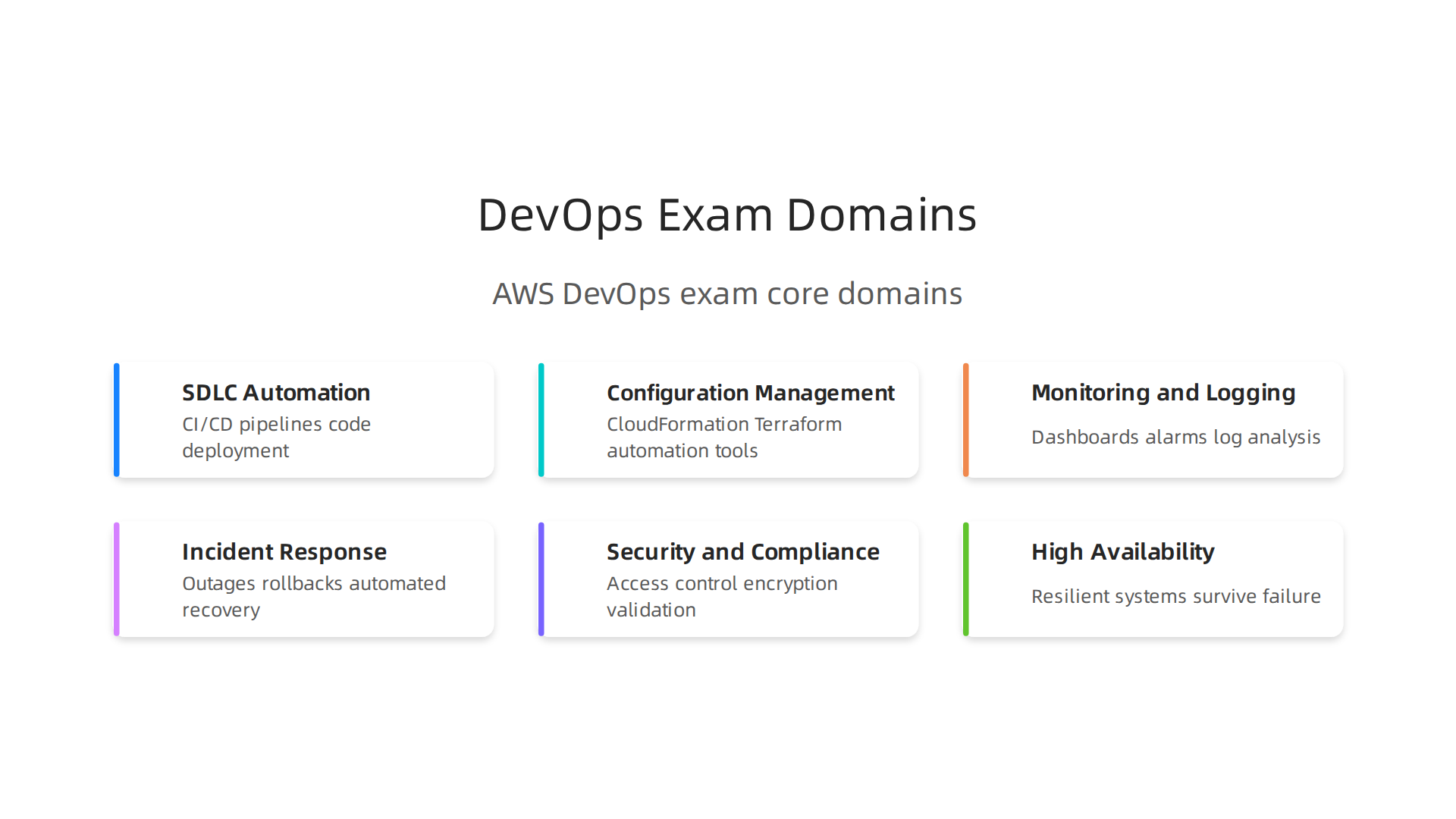
Task: Click the Resilient systems survive failure text
Action: 1176,597
